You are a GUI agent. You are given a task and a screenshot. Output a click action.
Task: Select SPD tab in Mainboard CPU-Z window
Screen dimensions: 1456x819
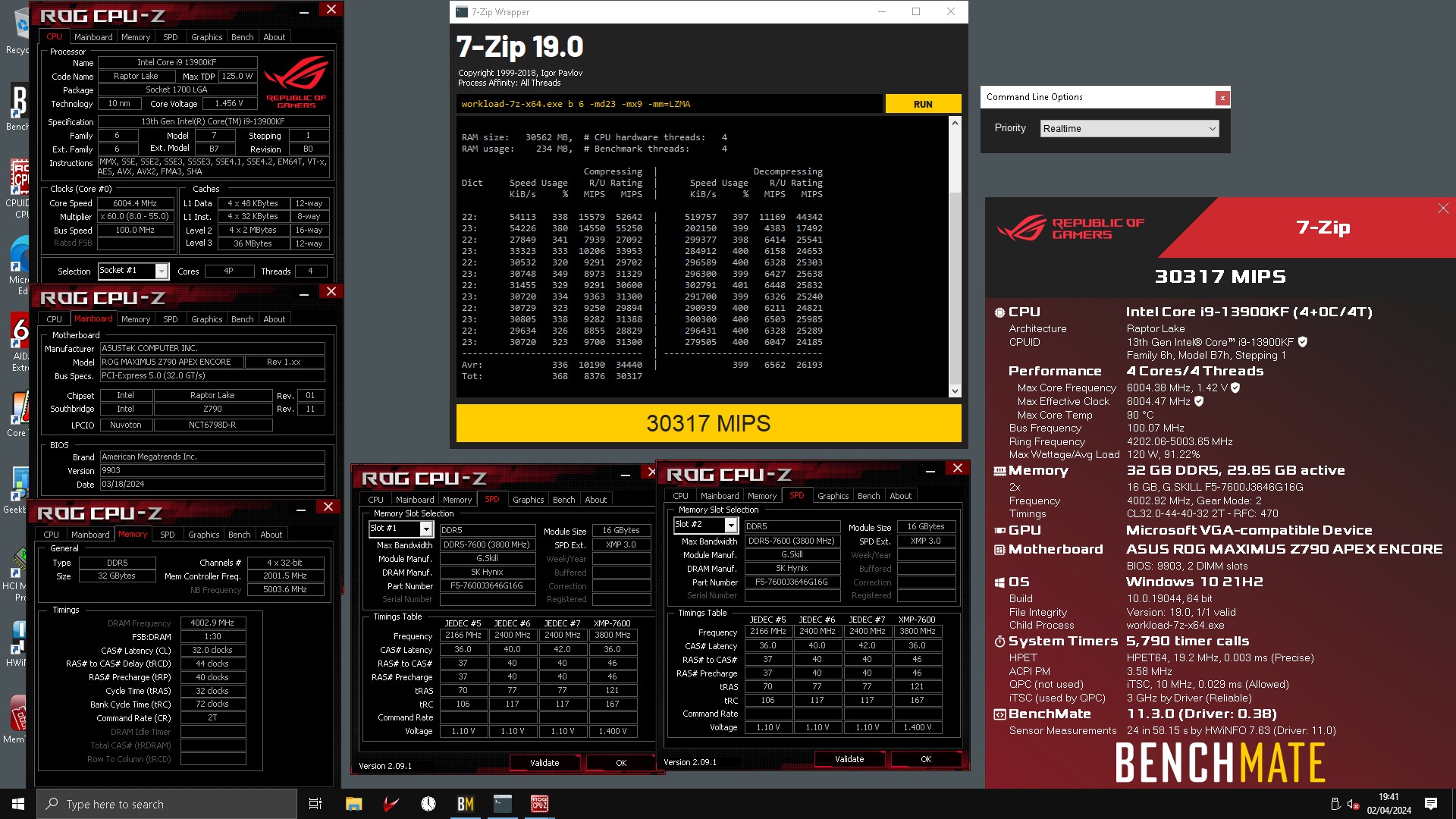171,319
